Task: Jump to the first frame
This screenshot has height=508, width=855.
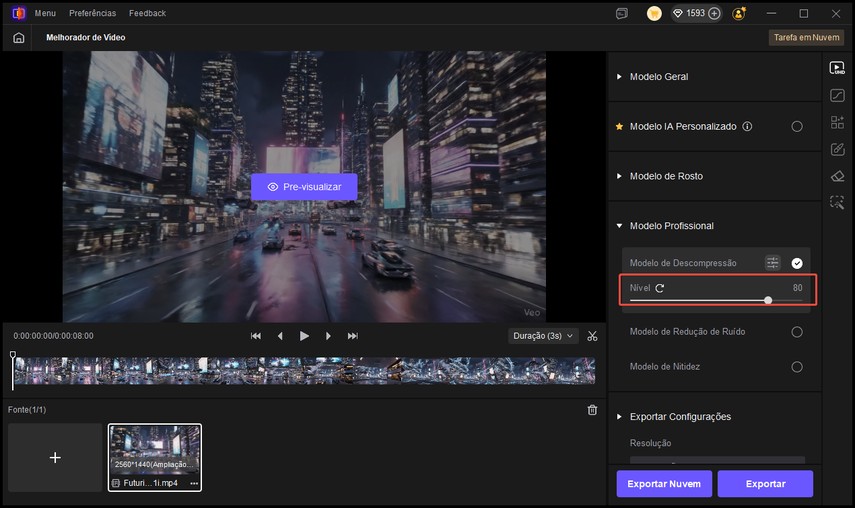Action: click(x=256, y=336)
